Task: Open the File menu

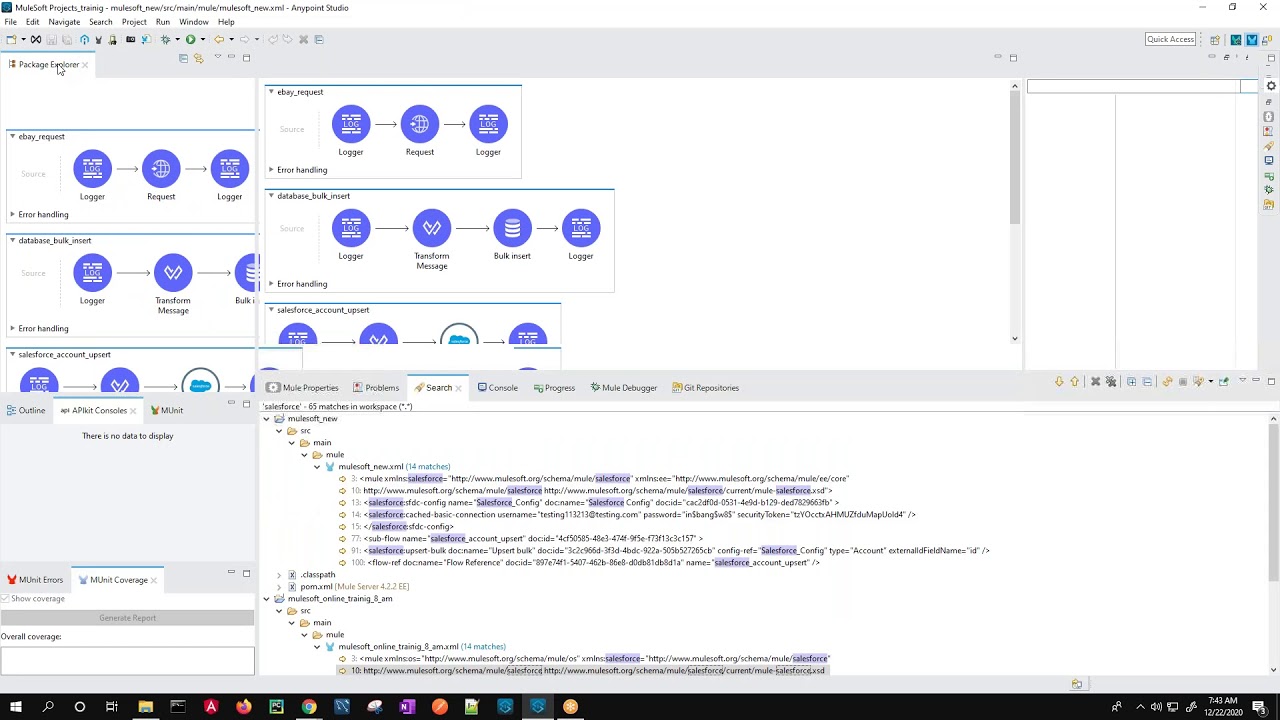Action: pos(10,22)
